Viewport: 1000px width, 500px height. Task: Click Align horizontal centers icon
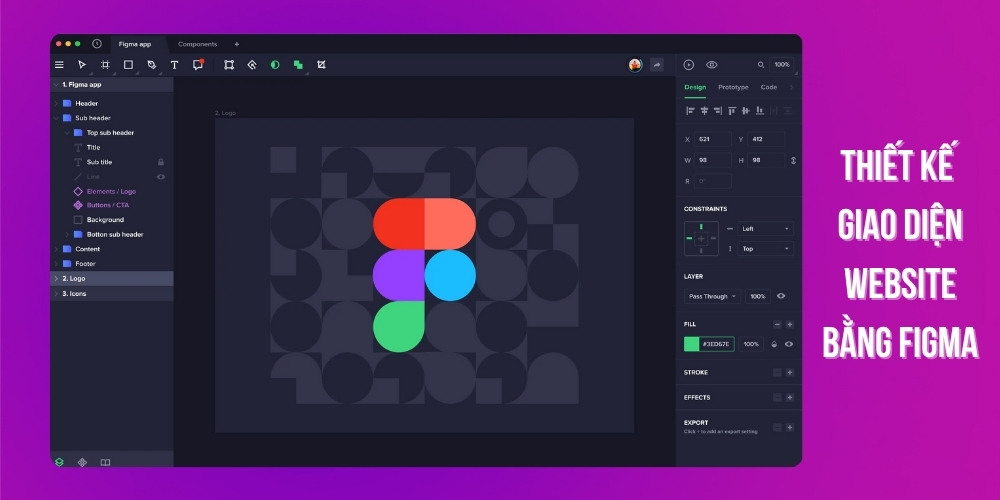pos(704,111)
